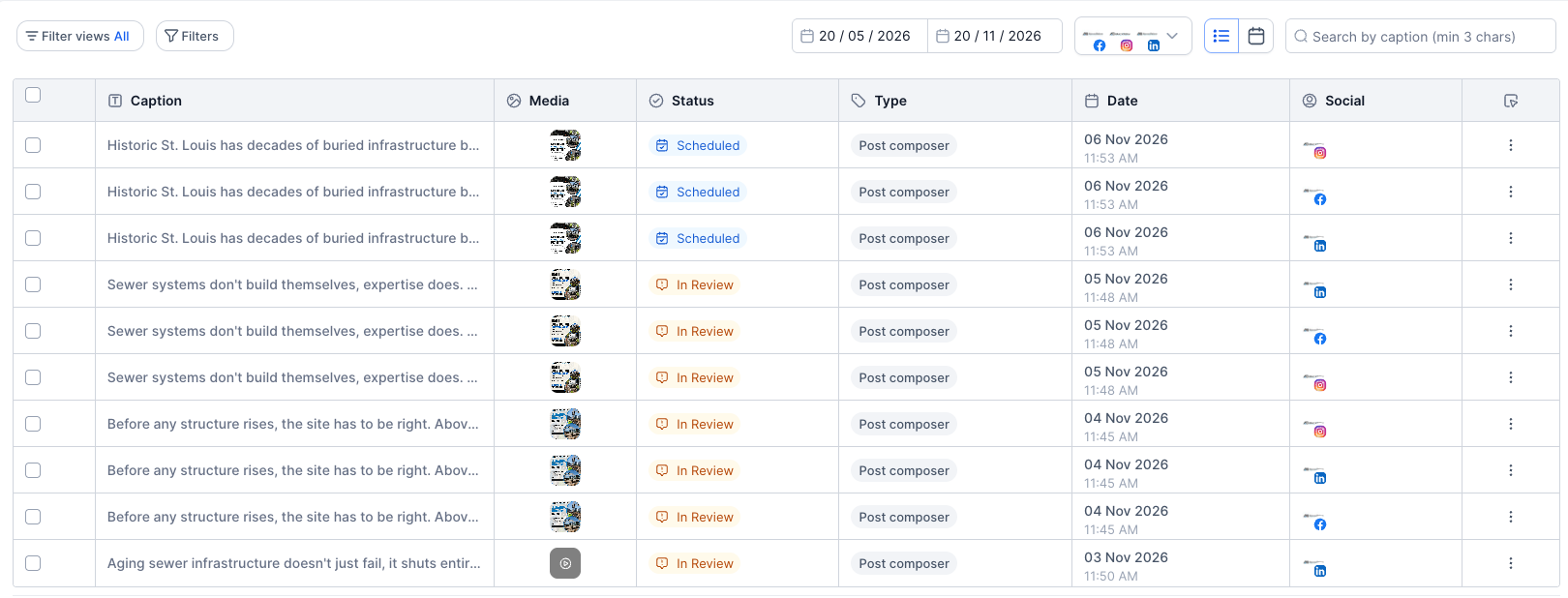Click Instagram account icon in 06 Nov row
The width and height of the screenshot is (1568, 598).
coord(1314,148)
